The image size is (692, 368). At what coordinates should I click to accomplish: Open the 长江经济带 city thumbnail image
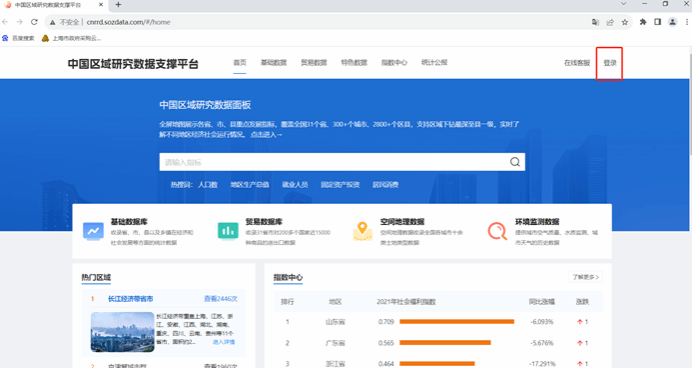coord(122,332)
